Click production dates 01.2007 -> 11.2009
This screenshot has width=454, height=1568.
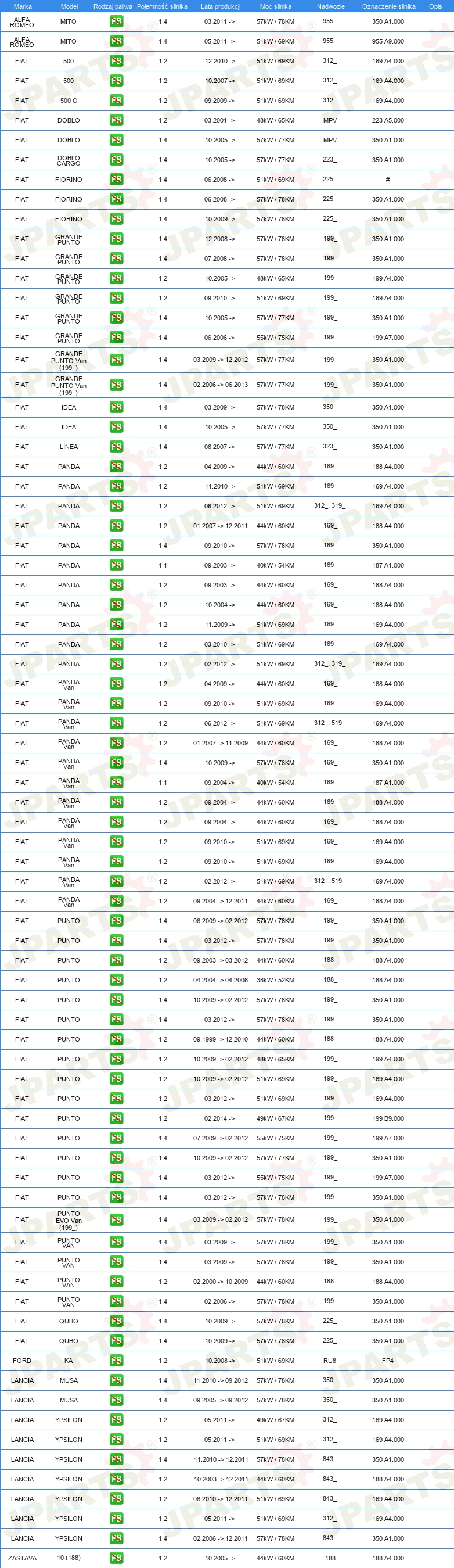tap(220, 743)
